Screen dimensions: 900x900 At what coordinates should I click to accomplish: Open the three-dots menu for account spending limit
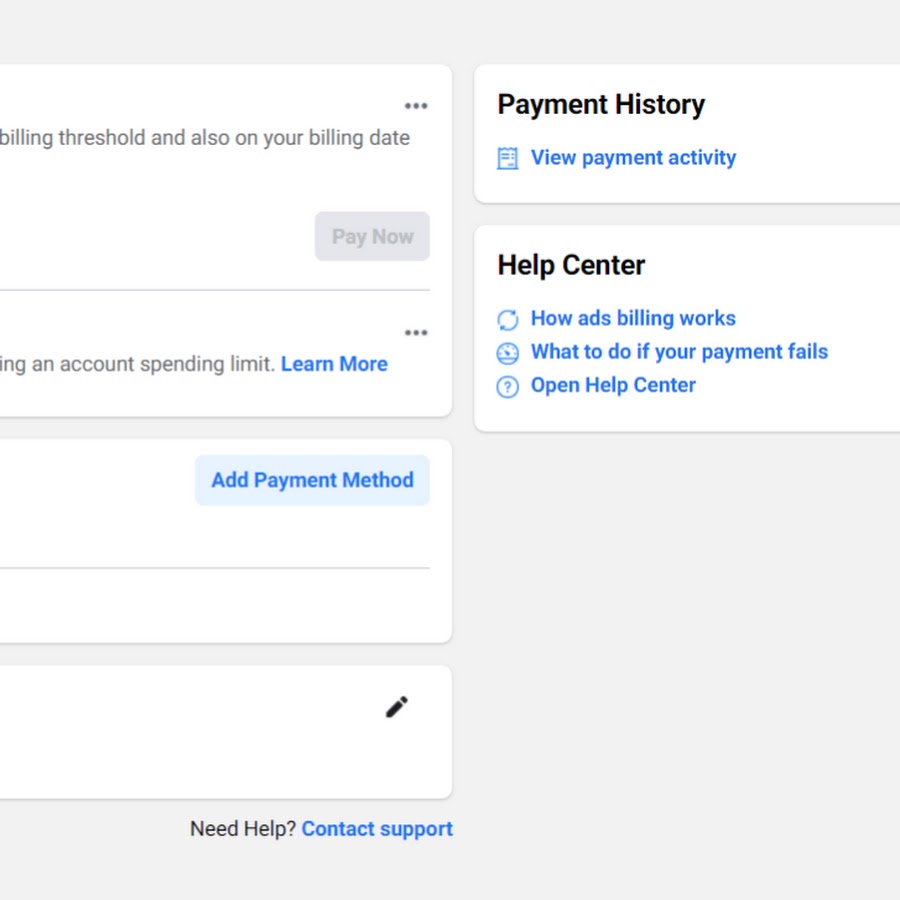pos(416,333)
